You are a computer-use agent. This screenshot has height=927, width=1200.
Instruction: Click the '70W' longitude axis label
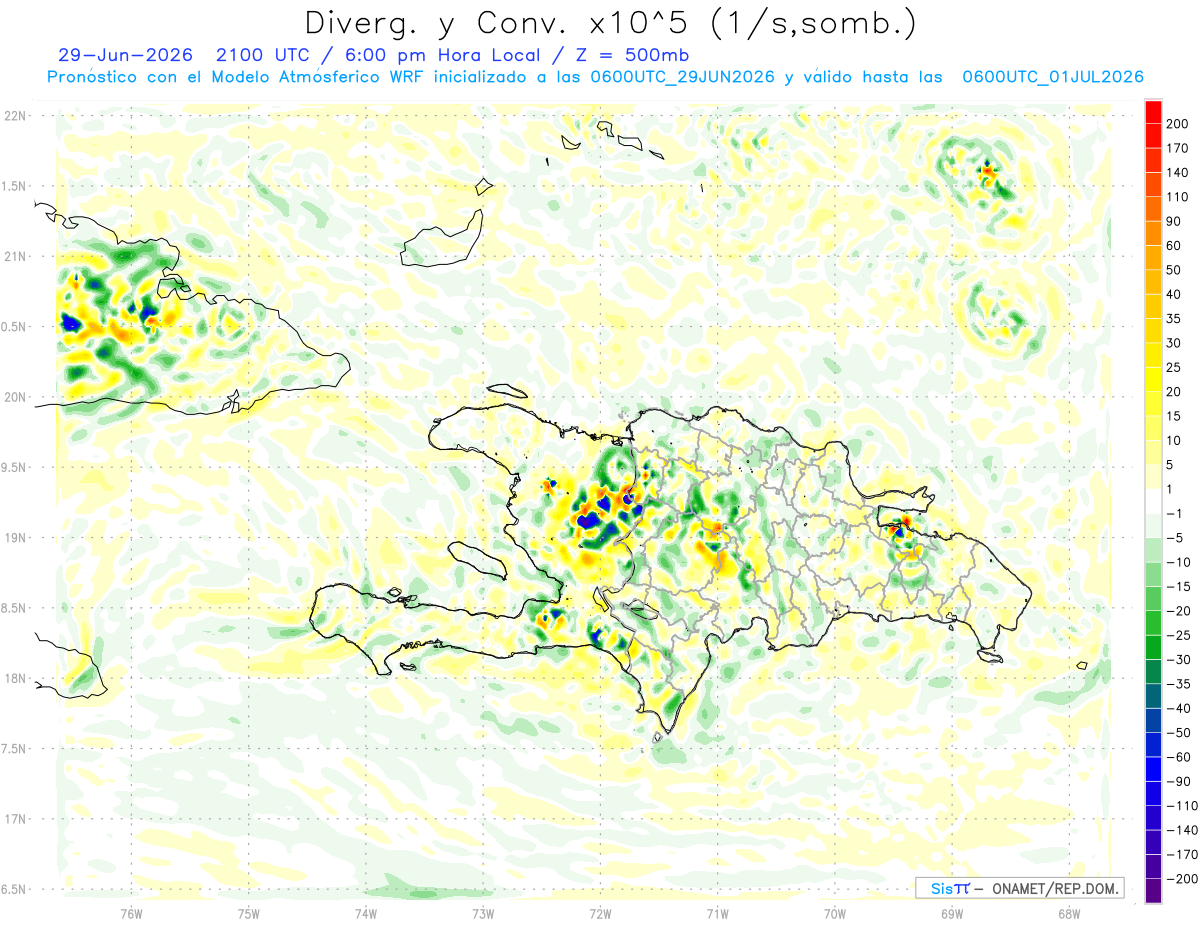834,913
